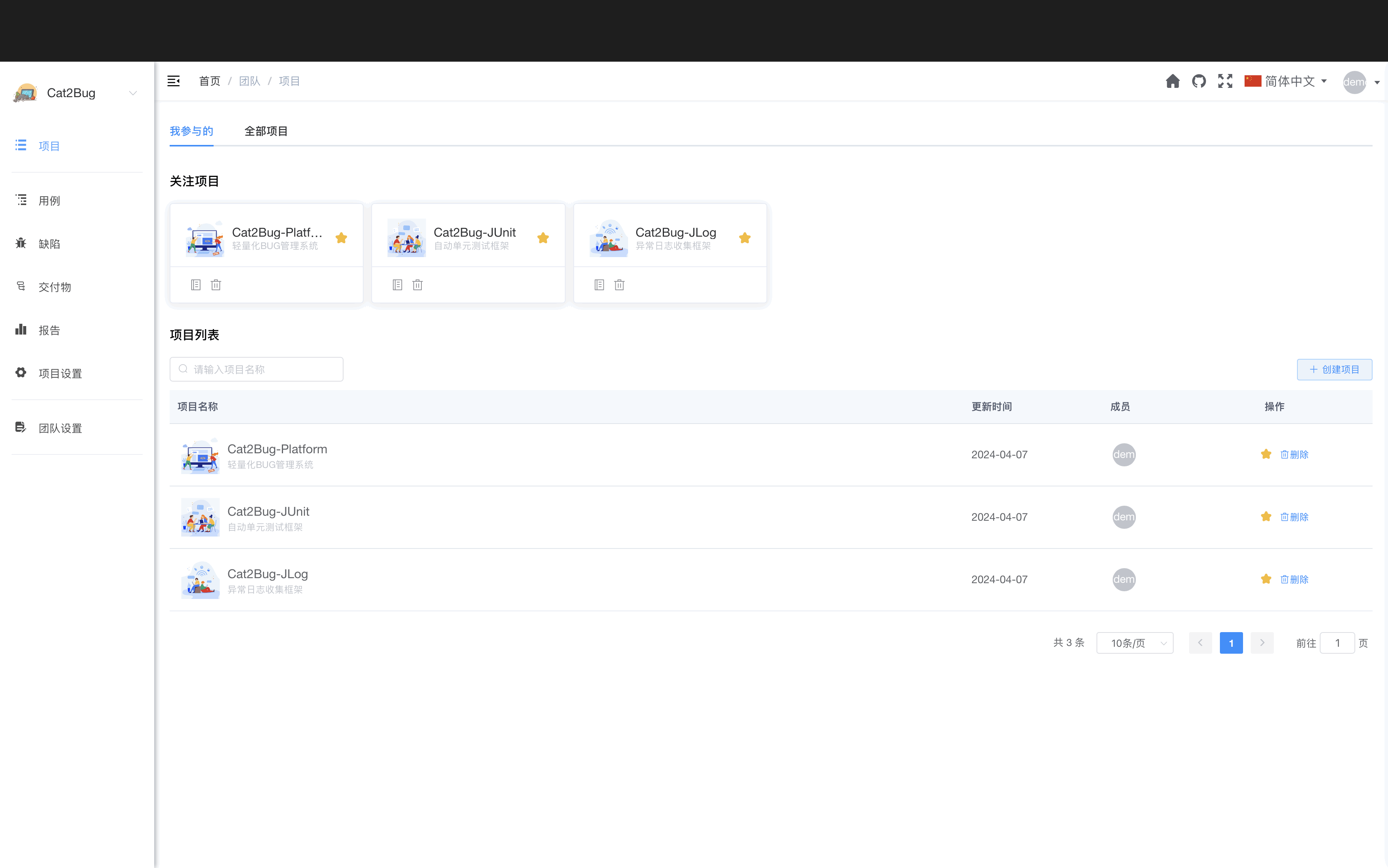The image size is (1388, 868).
Task: Open the 10条/页 page size dropdown
Action: tap(1134, 643)
